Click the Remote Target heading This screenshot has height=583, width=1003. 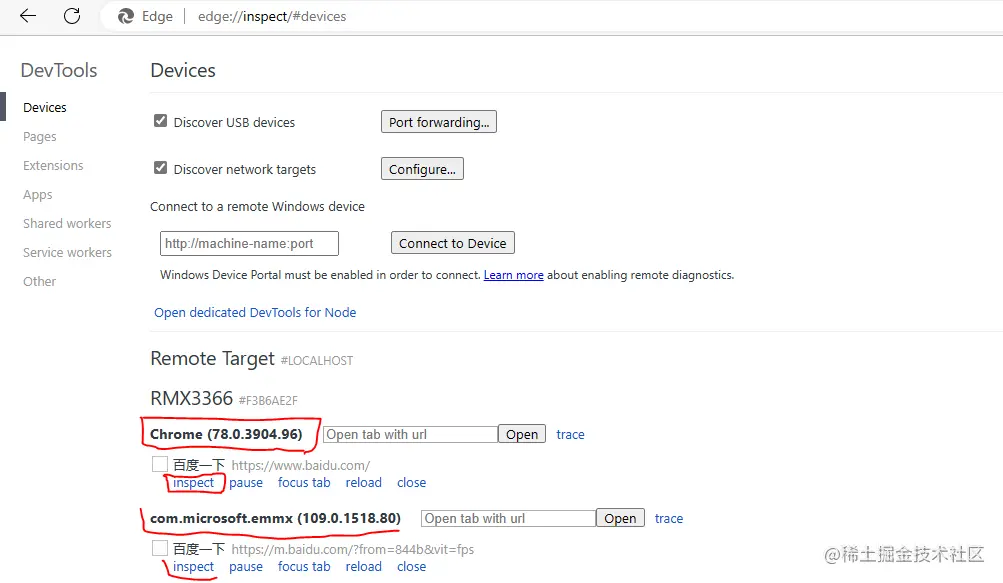click(x=212, y=358)
